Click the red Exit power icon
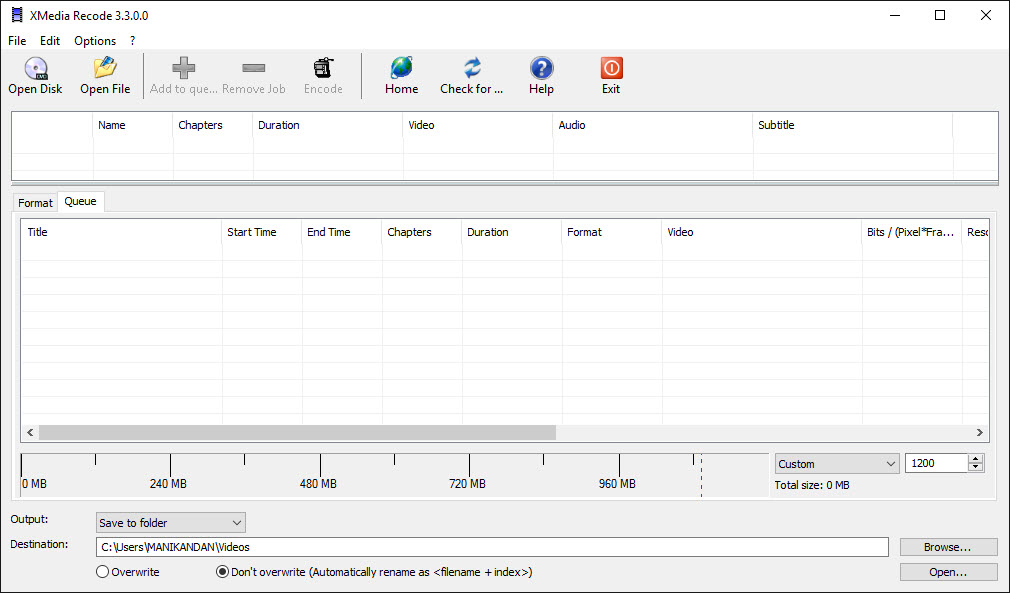Viewport: 1010px width, 593px height. click(x=611, y=68)
